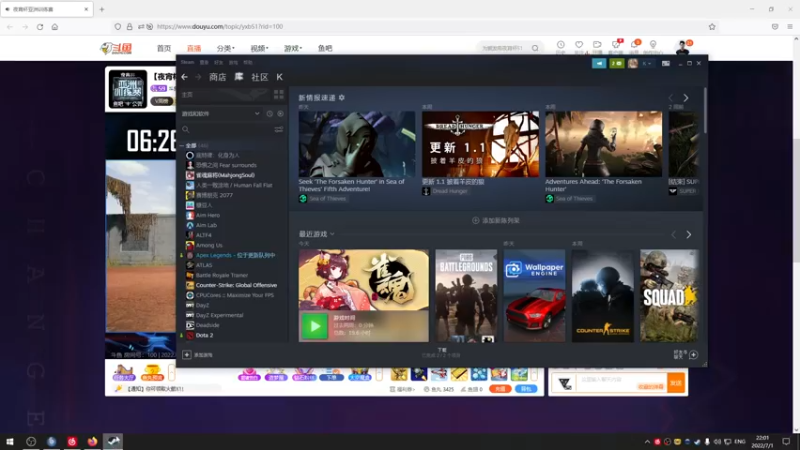Open the K profile tab in Steam

click(280, 77)
